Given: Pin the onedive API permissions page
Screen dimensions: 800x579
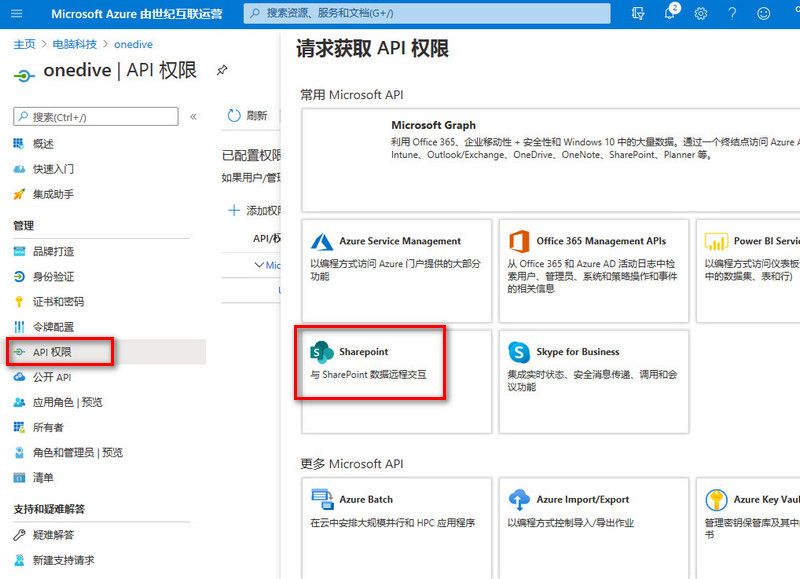Looking at the screenshot, I should tap(222, 70).
